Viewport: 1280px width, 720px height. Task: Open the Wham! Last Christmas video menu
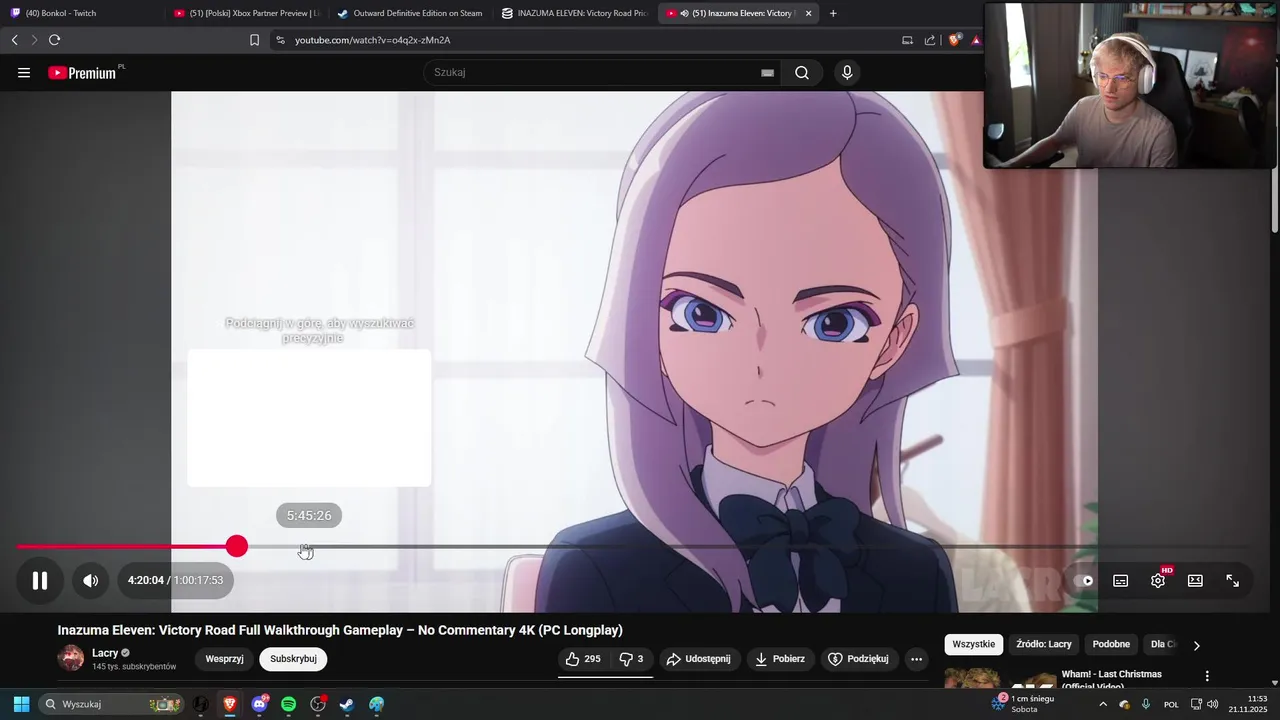[x=1207, y=676]
